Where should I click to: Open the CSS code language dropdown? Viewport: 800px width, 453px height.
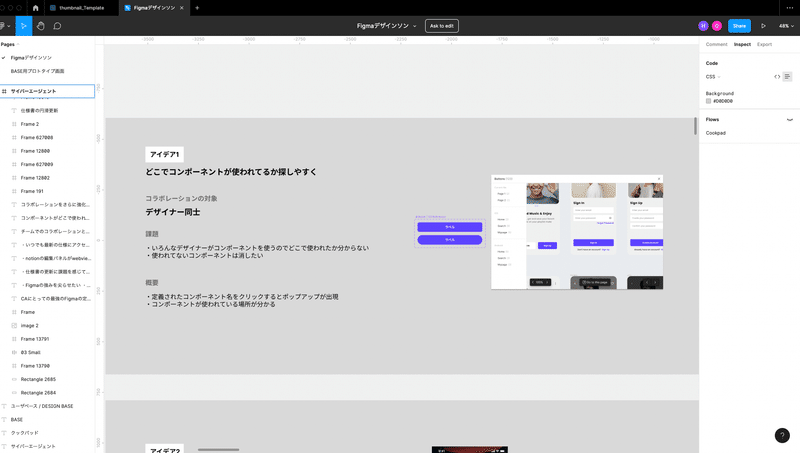(x=713, y=77)
